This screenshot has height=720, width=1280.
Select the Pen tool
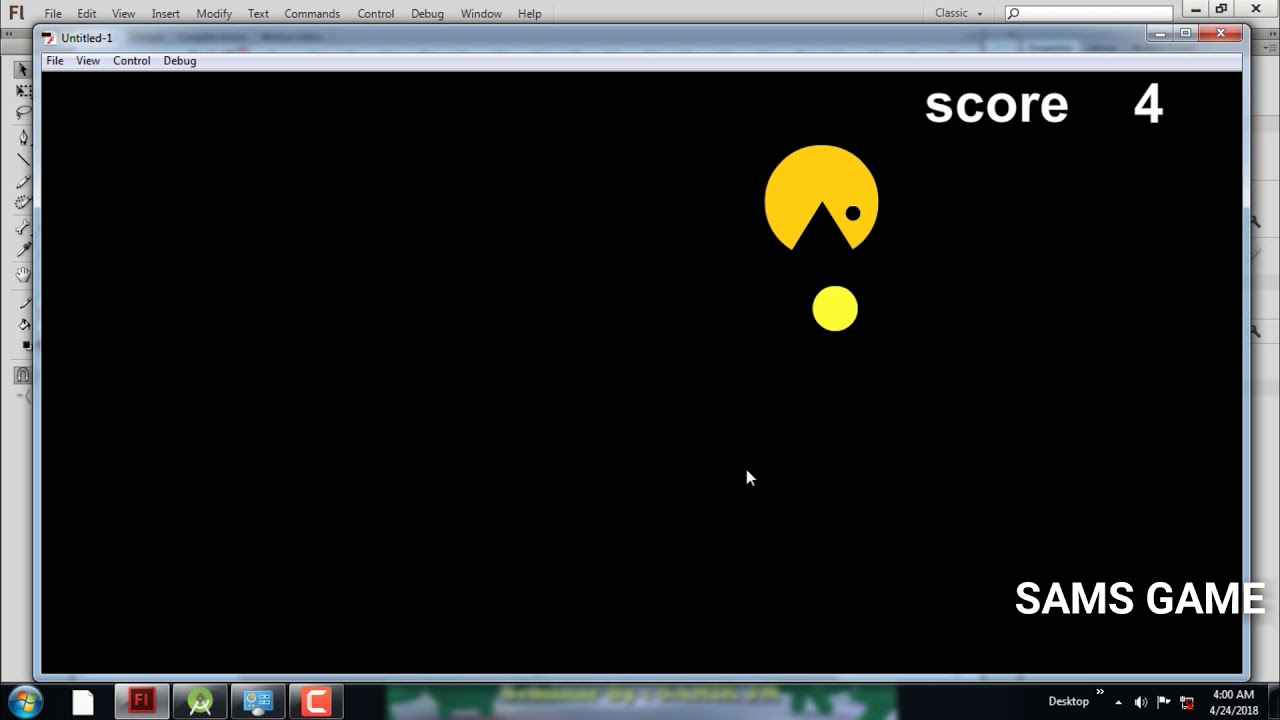[x=22, y=138]
